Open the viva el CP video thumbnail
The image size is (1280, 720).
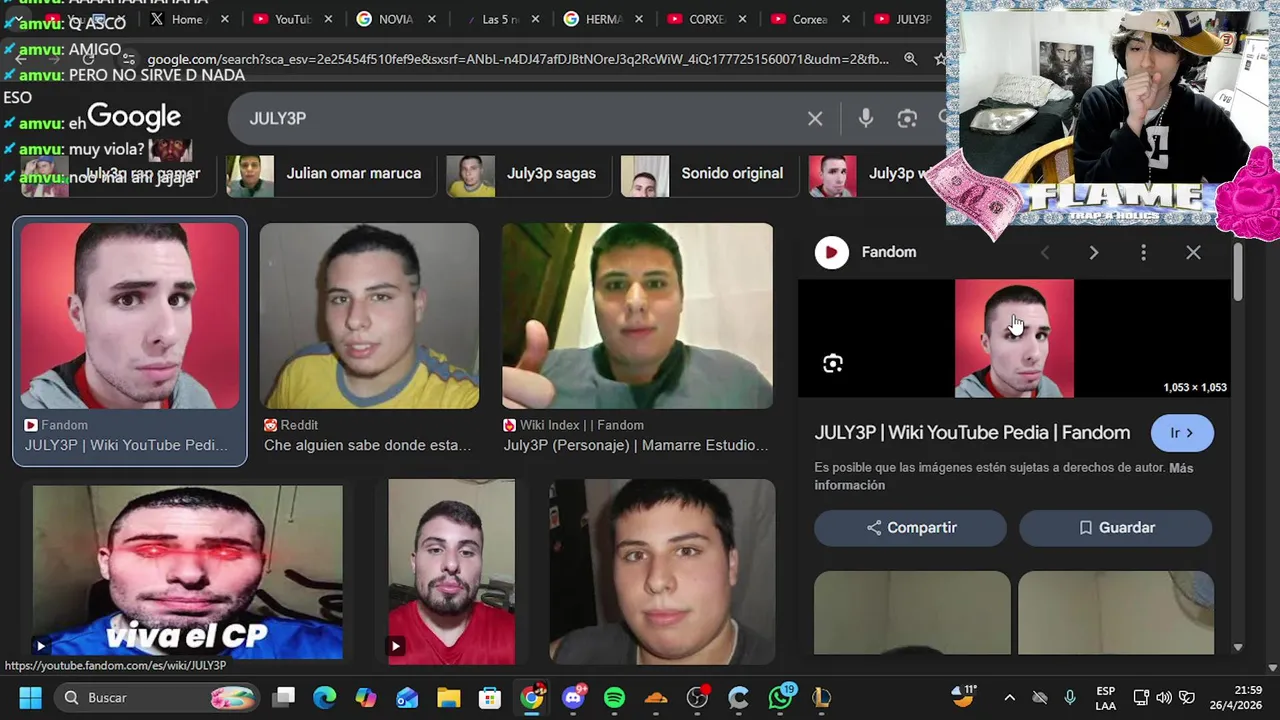coord(187,572)
